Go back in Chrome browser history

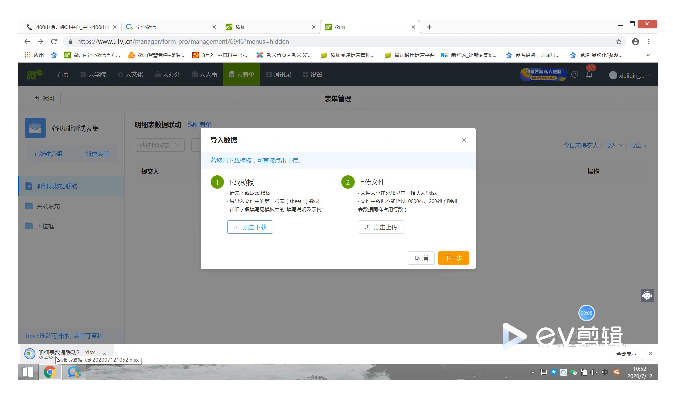tap(27, 42)
